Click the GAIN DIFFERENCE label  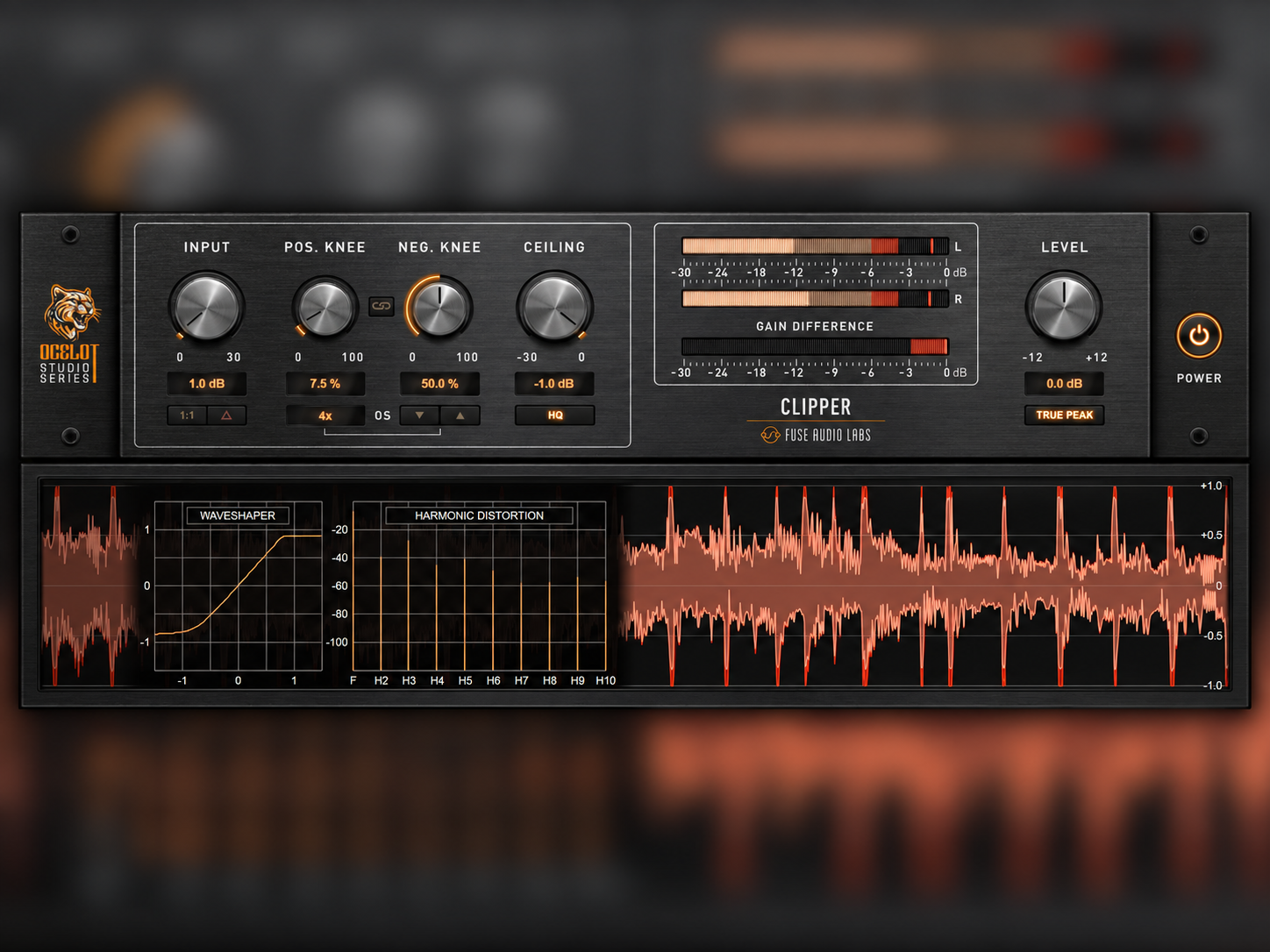pos(815,326)
